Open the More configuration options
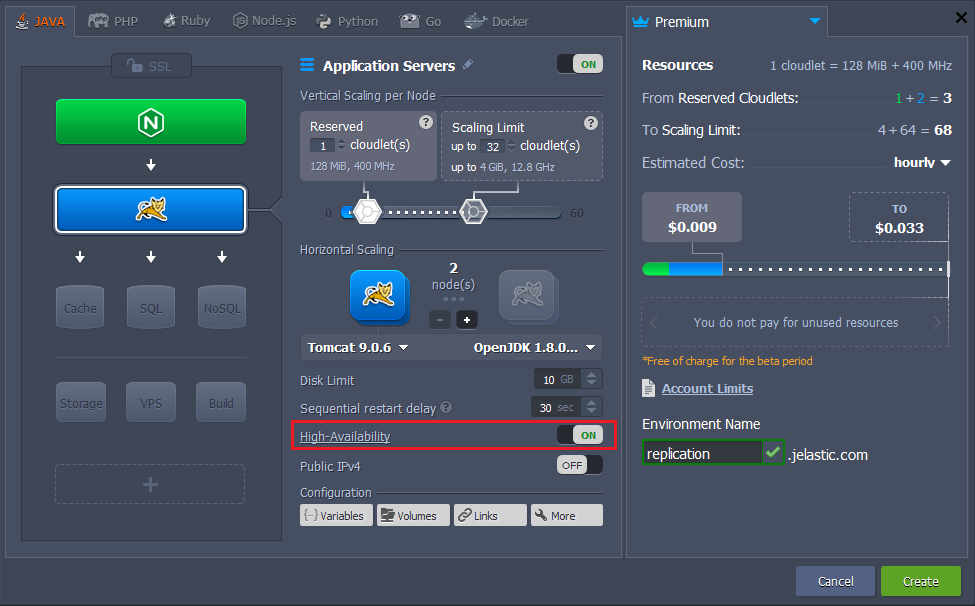The height and width of the screenshot is (606, 975). tap(567, 515)
